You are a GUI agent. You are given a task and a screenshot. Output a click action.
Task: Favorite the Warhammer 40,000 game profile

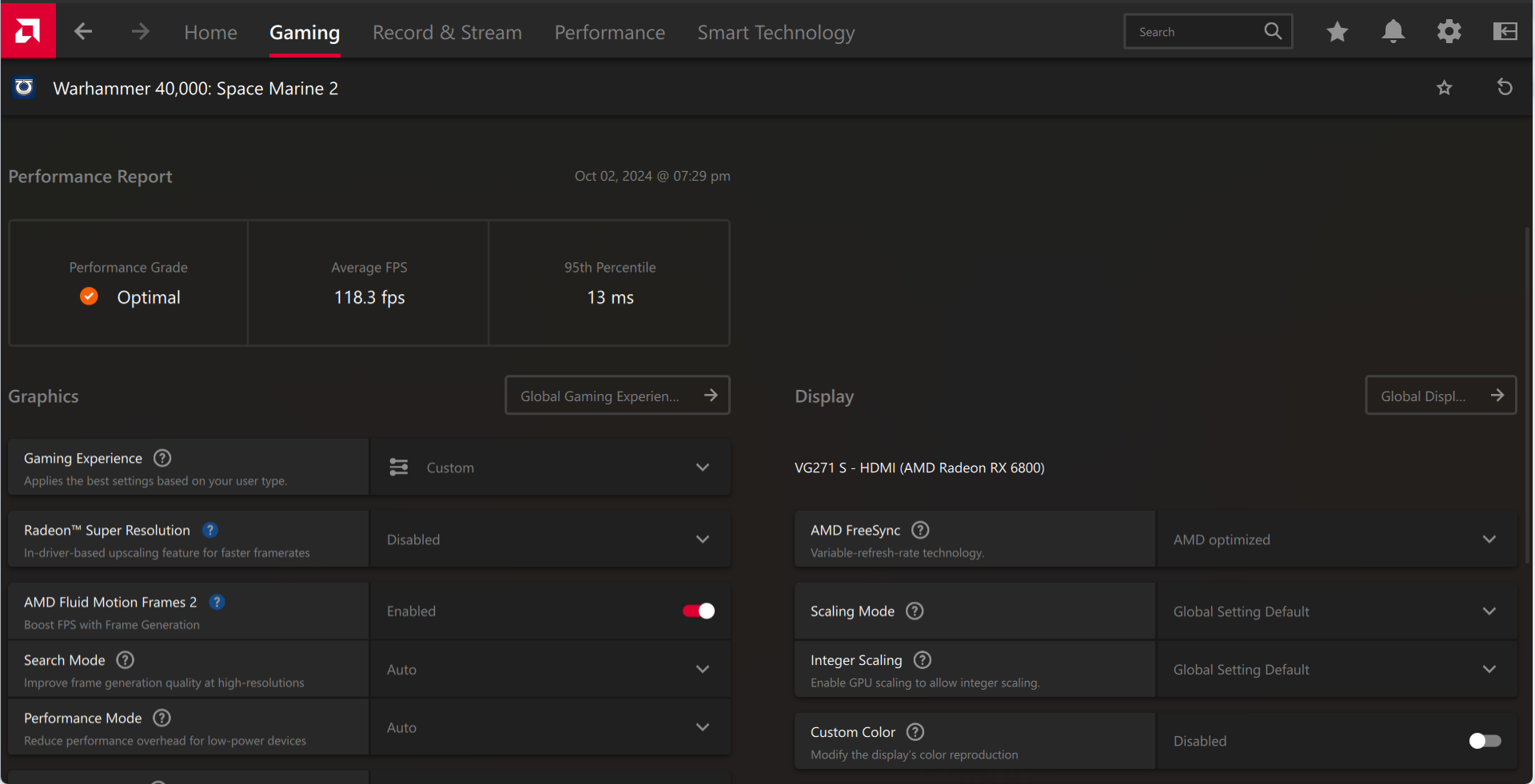pos(1444,88)
